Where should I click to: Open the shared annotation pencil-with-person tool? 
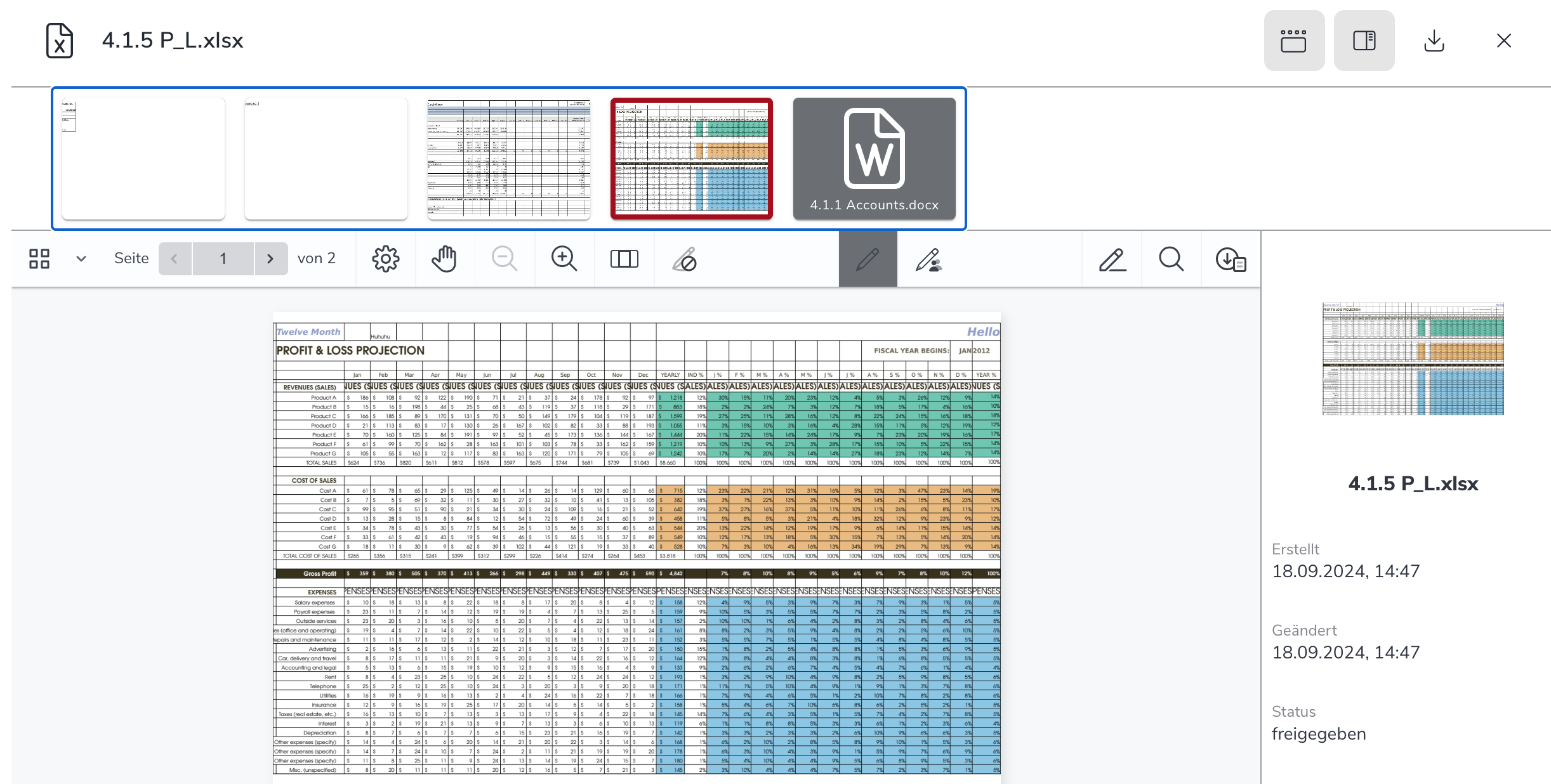928,259
